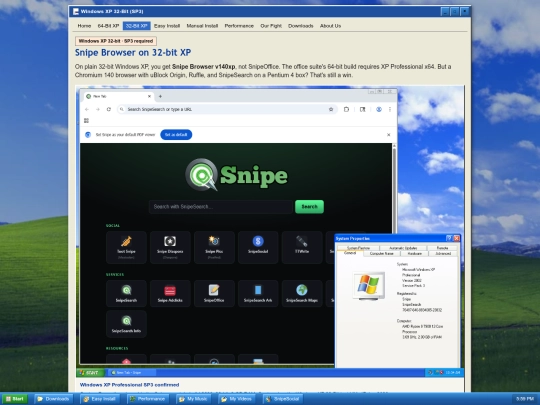This screenshot has width=540, height=405.
Task: Click the side panel icon in browser toolbar
Action: coord(362,109)
